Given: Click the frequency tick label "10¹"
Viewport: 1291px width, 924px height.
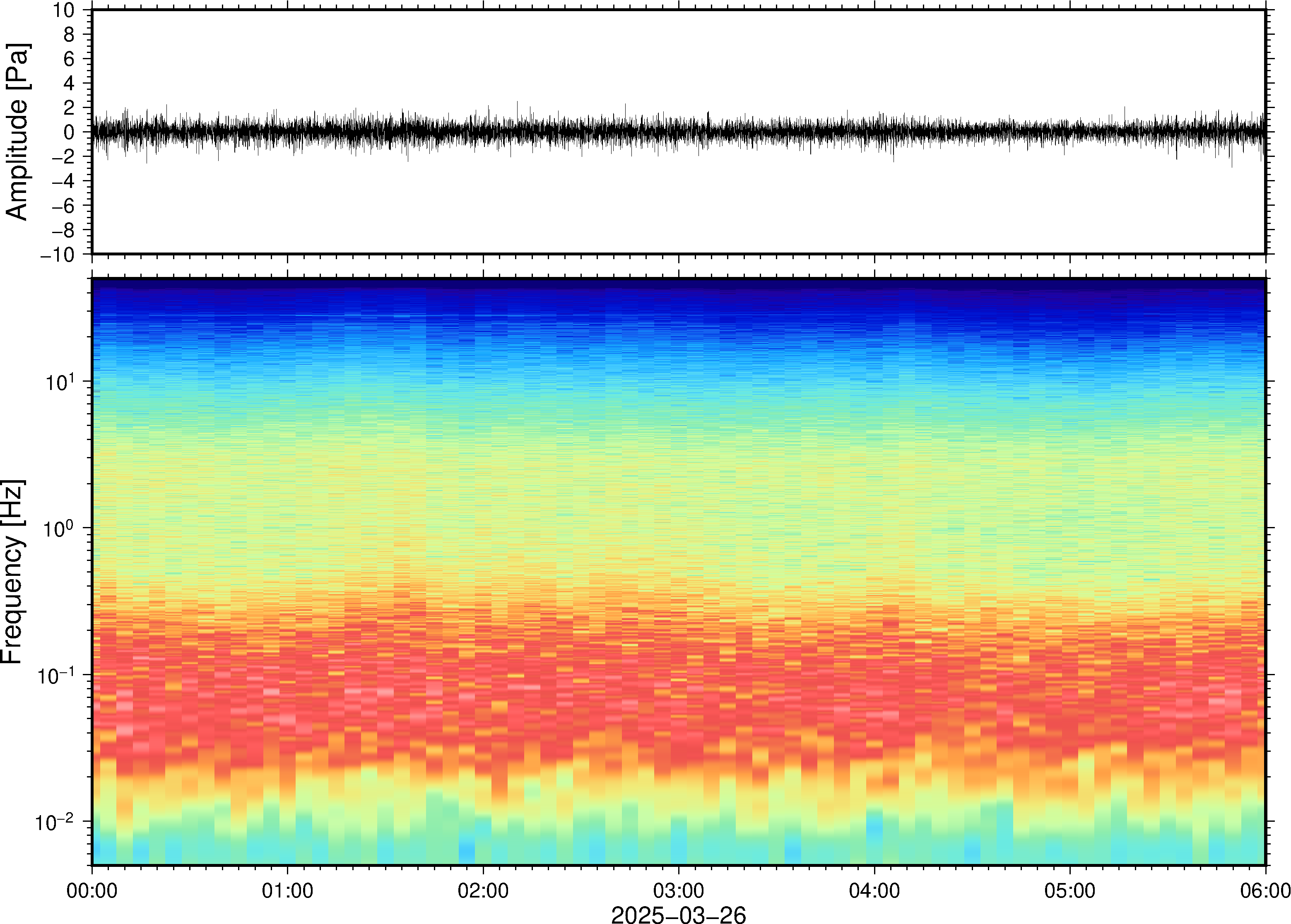Looking at the screenshot, I should point(60,381).
